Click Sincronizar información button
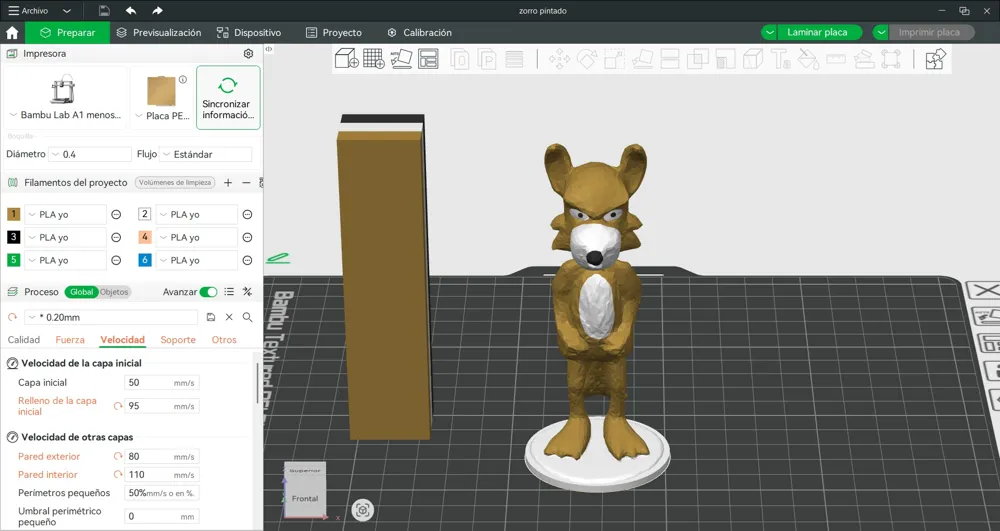This screenshot has width=1000, height=531. (x=228, y=98)
